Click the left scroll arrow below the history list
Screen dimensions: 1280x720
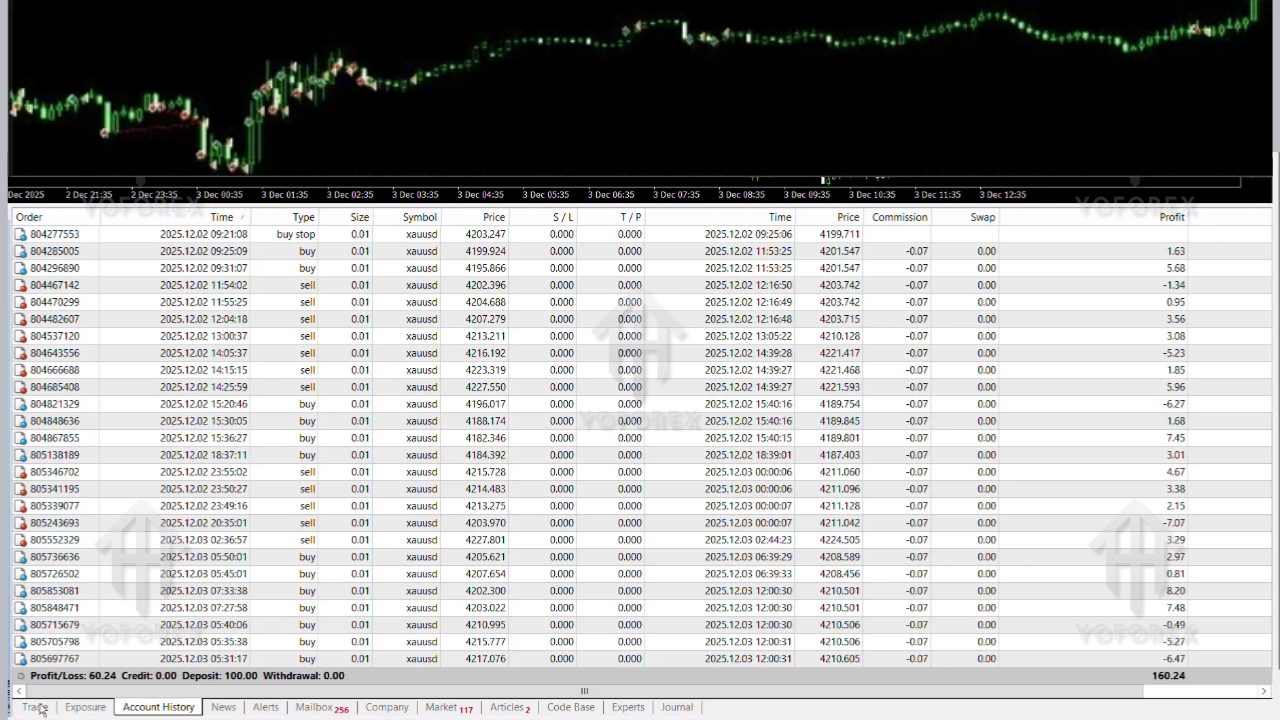pyautogui.click(x=18, y=691)
